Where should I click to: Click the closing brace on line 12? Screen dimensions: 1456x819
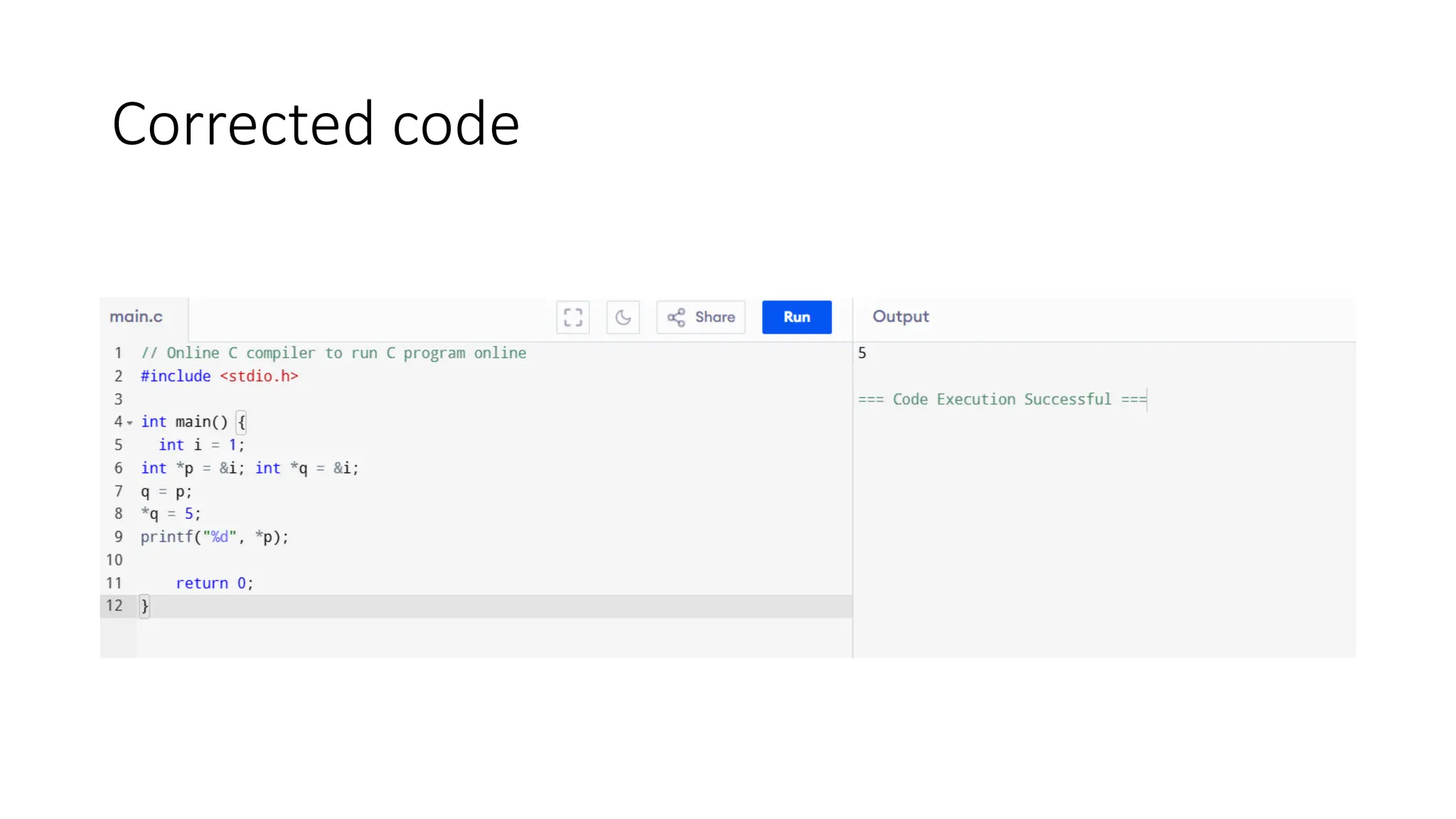click(x=145, y=606)
